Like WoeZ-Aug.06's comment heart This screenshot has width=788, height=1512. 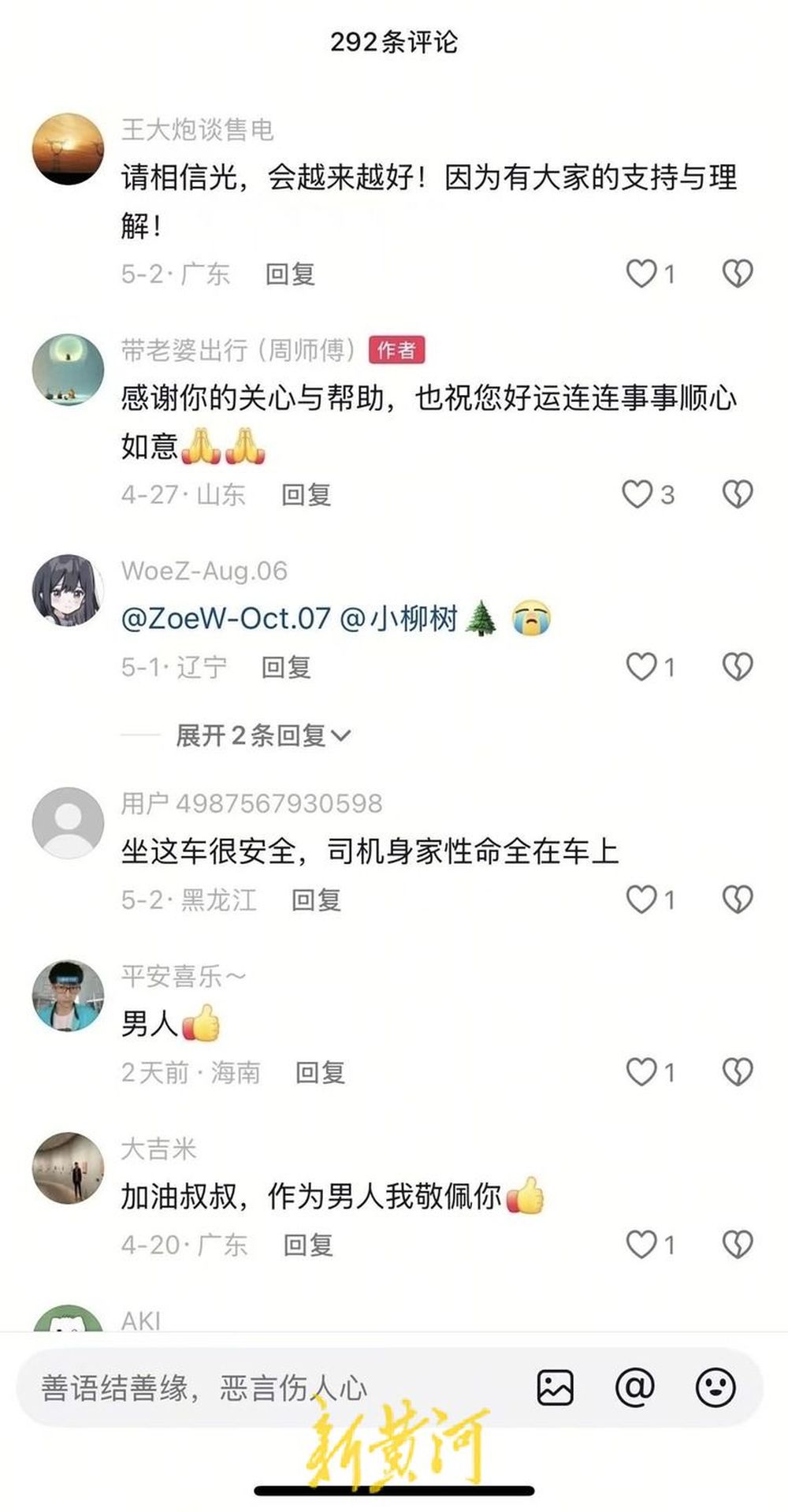pos(641,667)
